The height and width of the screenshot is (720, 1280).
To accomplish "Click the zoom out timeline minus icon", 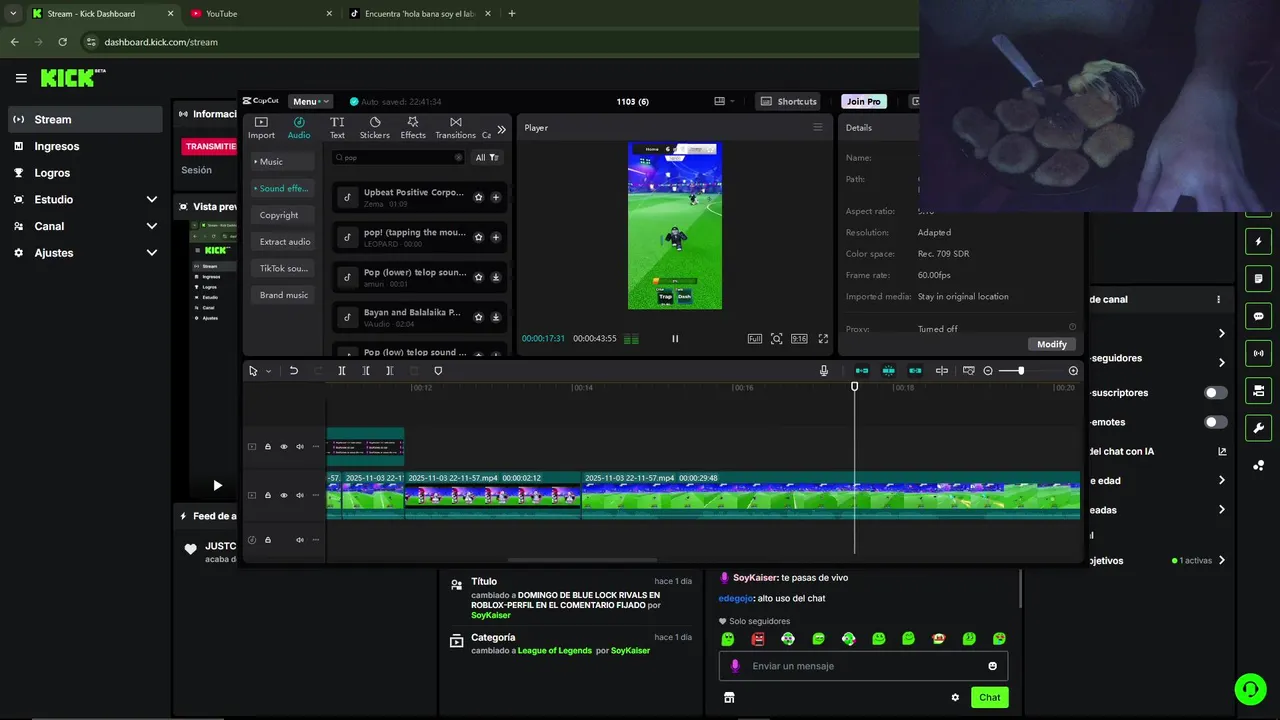I will [x=988, y=371].
